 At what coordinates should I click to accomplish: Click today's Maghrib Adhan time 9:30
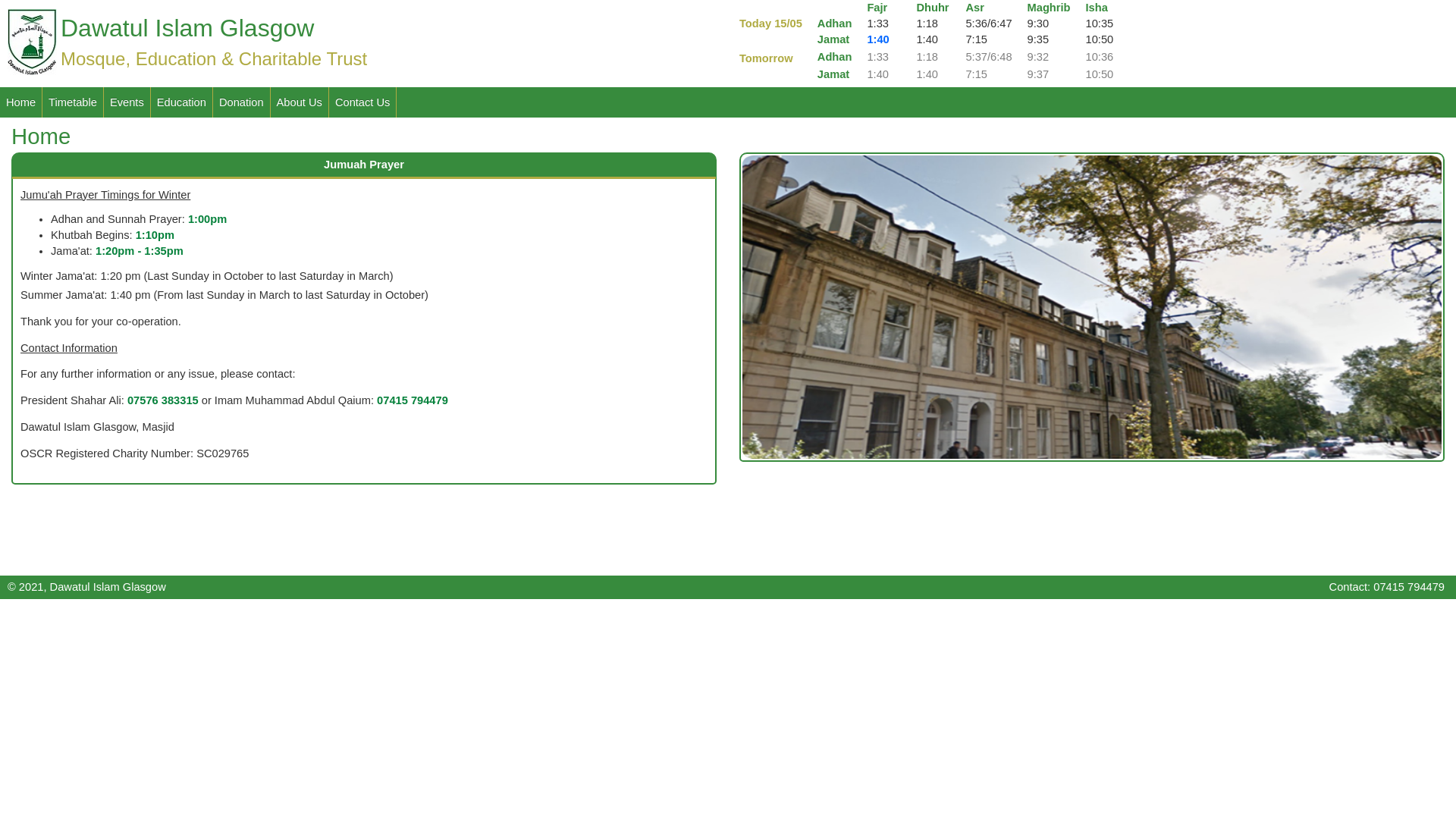[x=1038, y=24]
